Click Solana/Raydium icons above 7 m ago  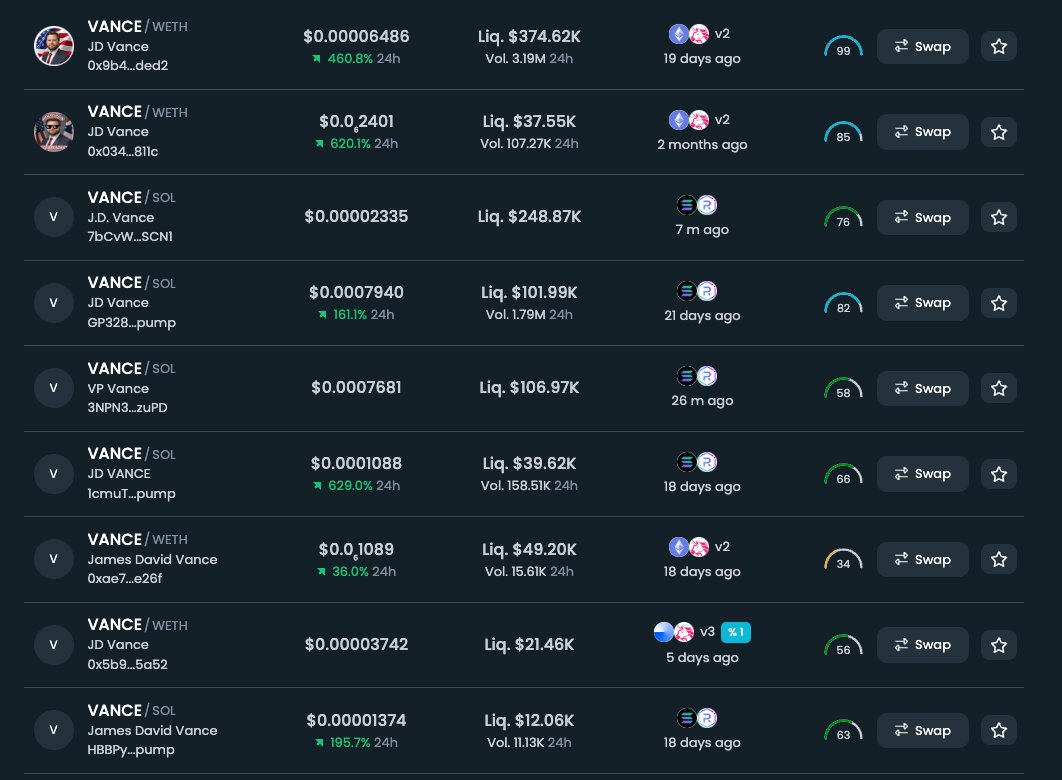[x=697, y=204]
